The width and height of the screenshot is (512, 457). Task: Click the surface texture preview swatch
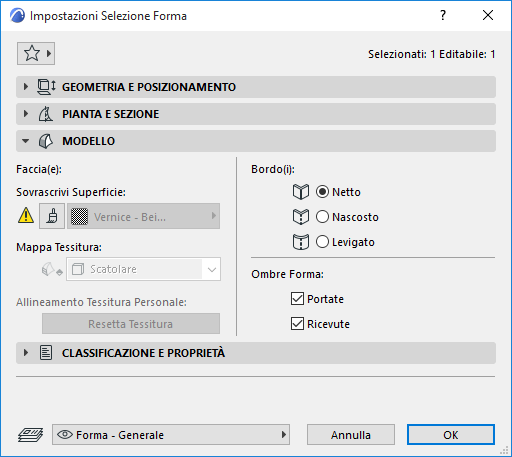[x=79, y=216]
